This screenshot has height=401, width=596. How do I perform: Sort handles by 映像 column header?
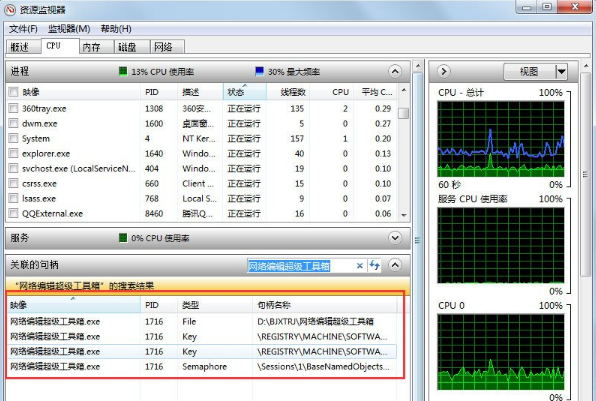(74, 305)
